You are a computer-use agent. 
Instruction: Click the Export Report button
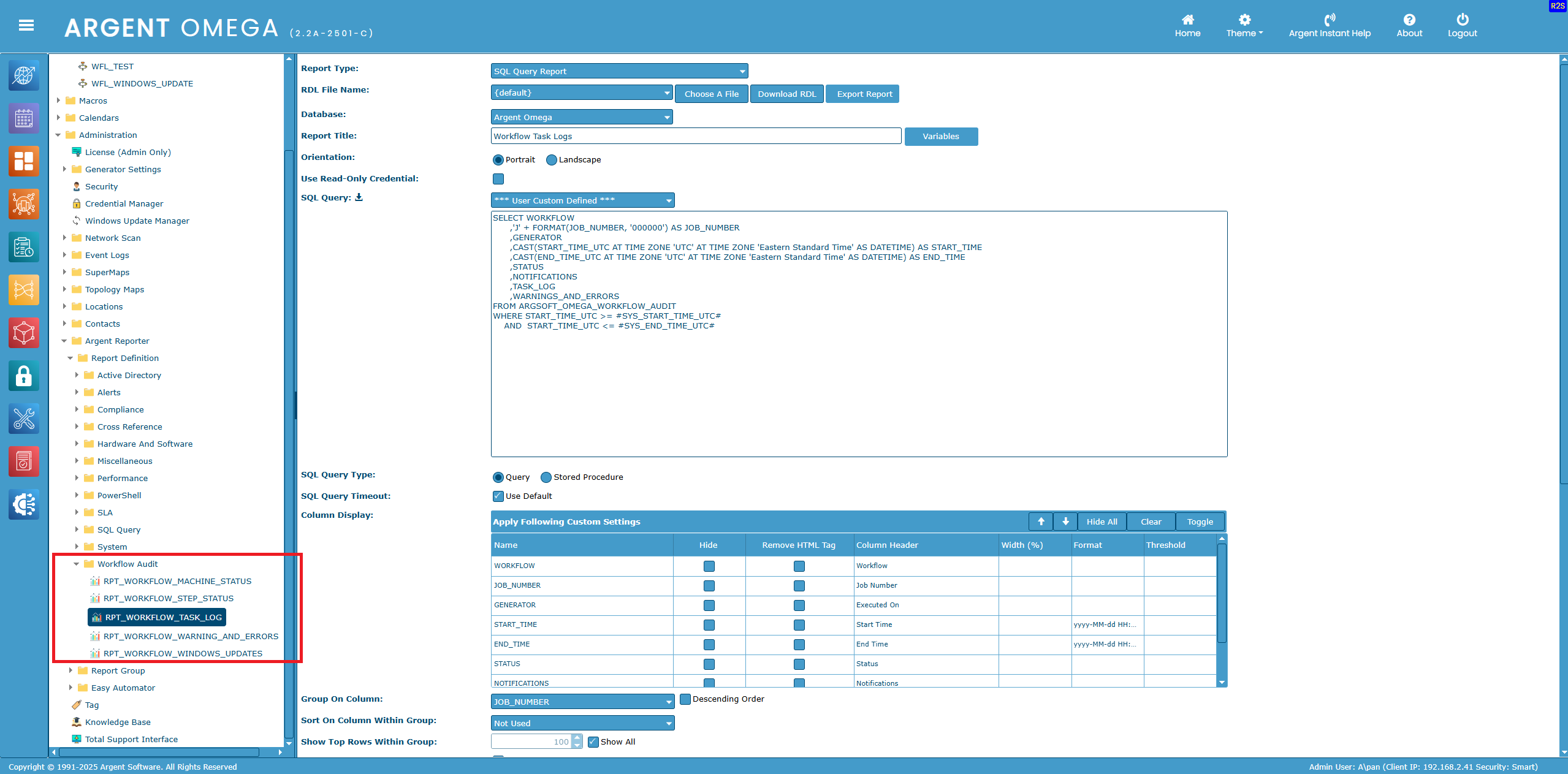tap(864, 94)
